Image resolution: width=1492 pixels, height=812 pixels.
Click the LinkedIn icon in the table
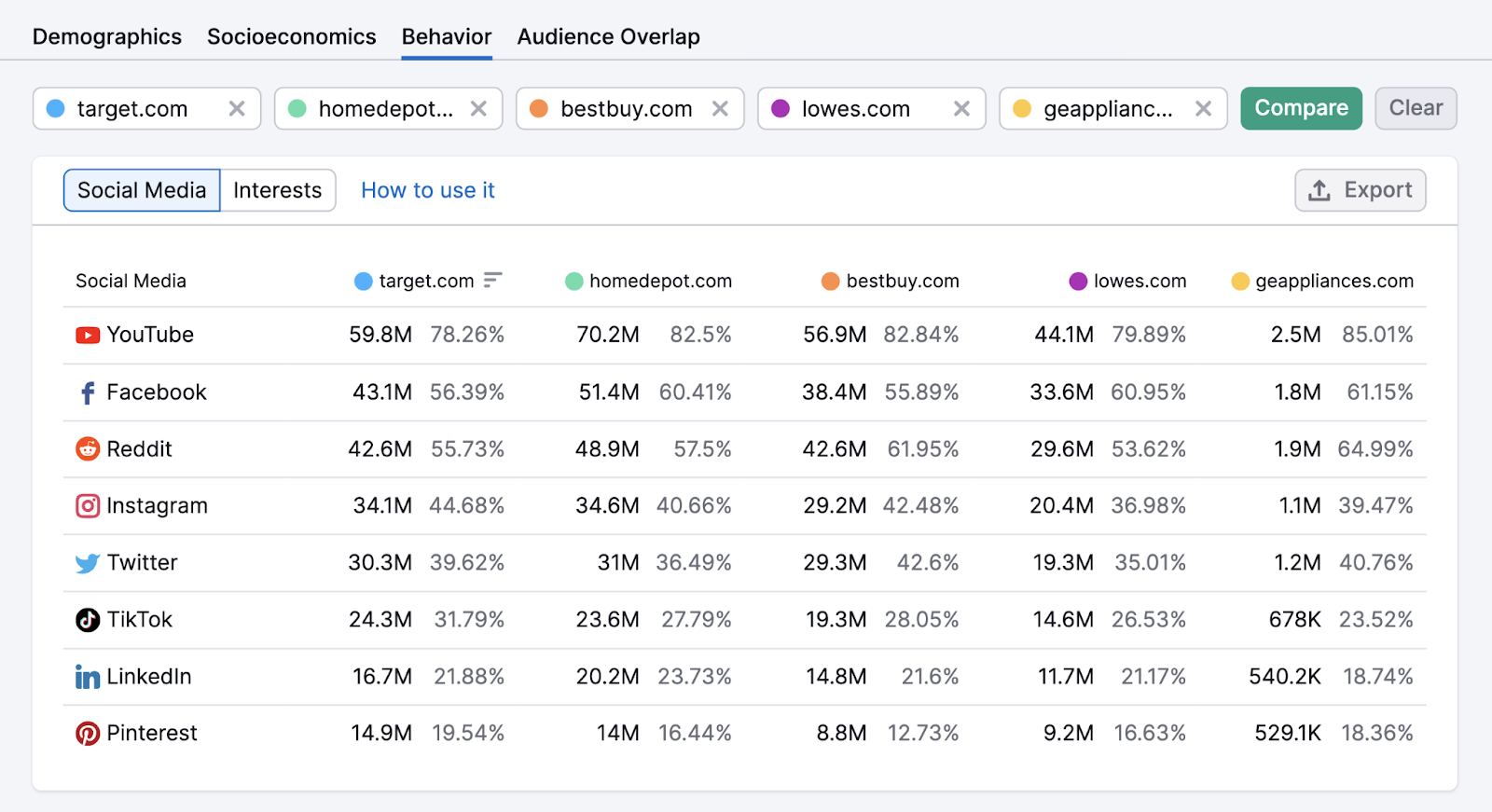[x=88, y=677]
